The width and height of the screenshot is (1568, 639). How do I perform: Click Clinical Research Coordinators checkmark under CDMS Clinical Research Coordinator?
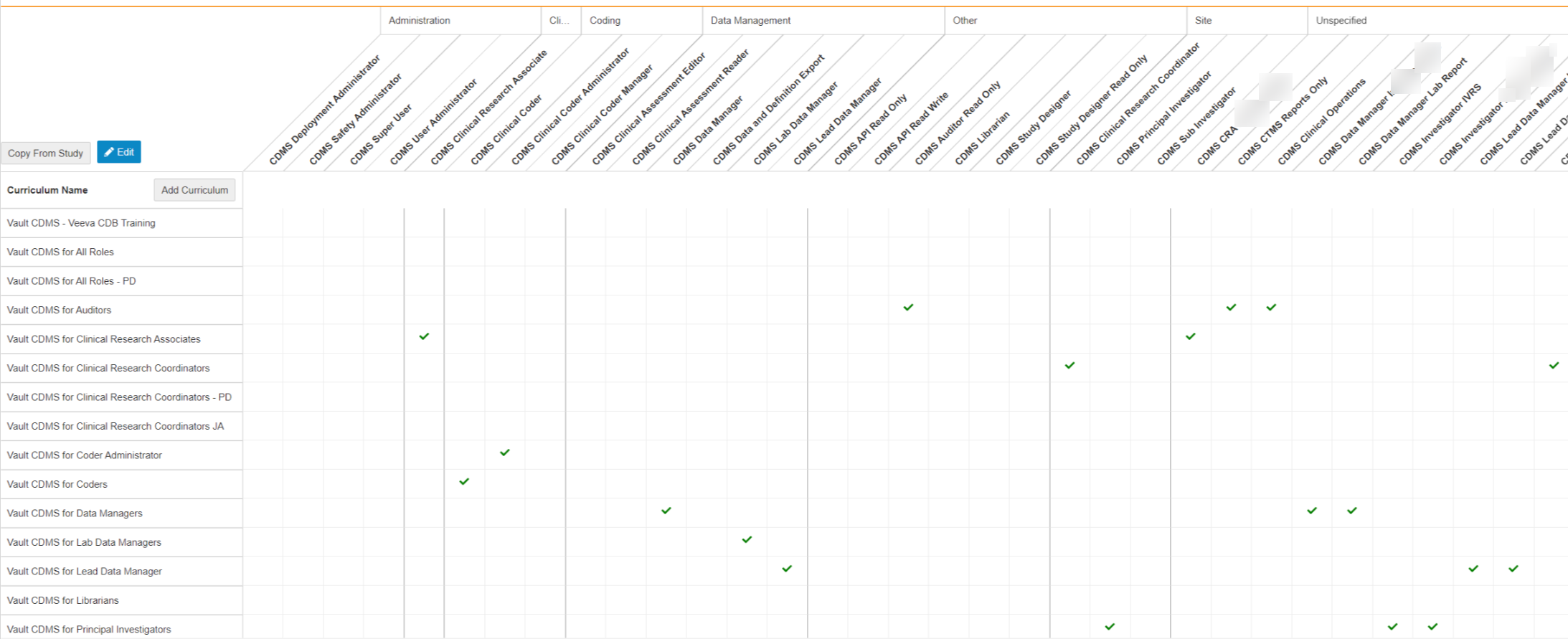(1069, 366)
